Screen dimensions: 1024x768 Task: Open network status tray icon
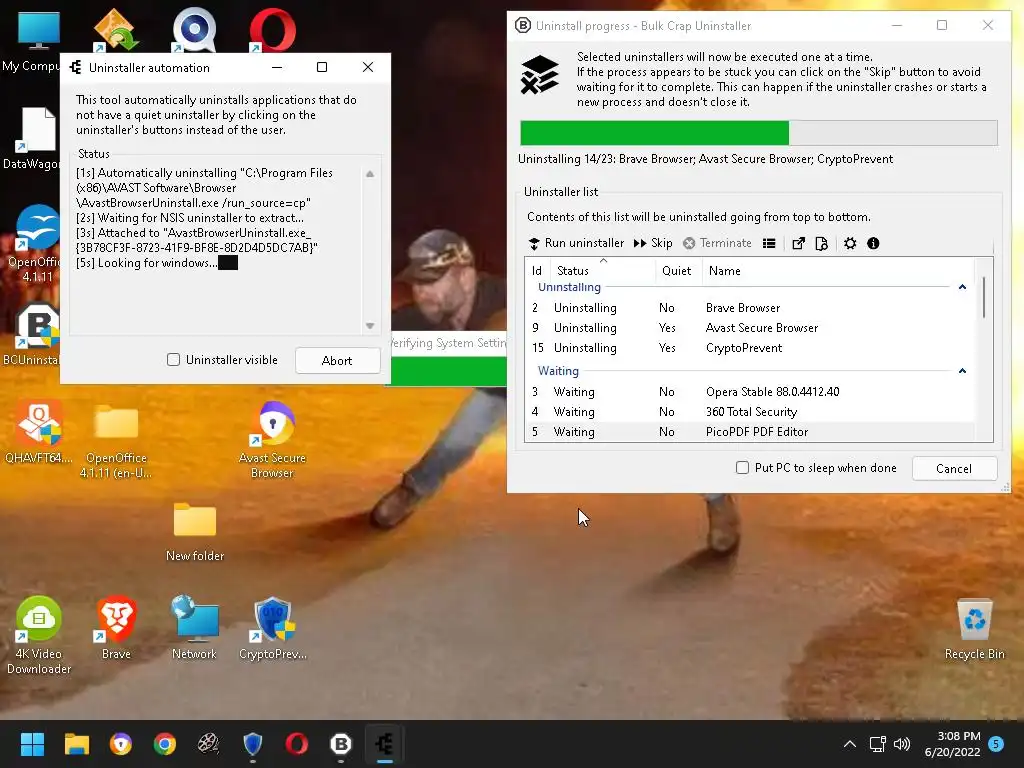(877, 744)
